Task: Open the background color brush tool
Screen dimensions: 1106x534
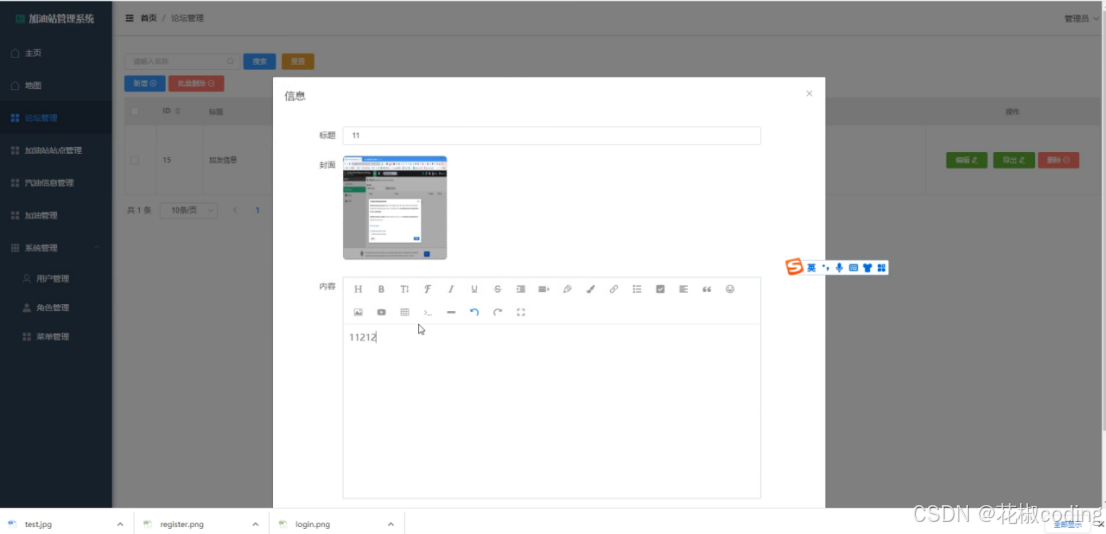Action: 590,289
